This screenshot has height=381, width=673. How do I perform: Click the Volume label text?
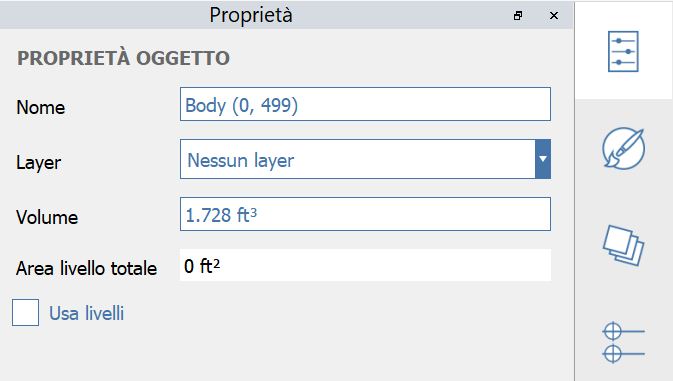tap(47, 217)
